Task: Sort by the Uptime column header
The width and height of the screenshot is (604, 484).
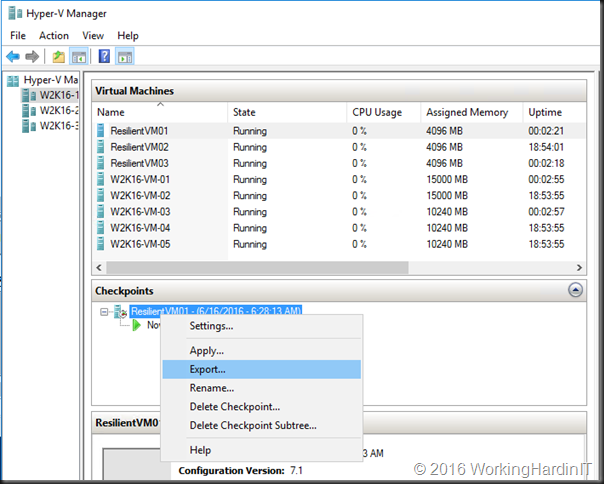Action: (555, 112)
